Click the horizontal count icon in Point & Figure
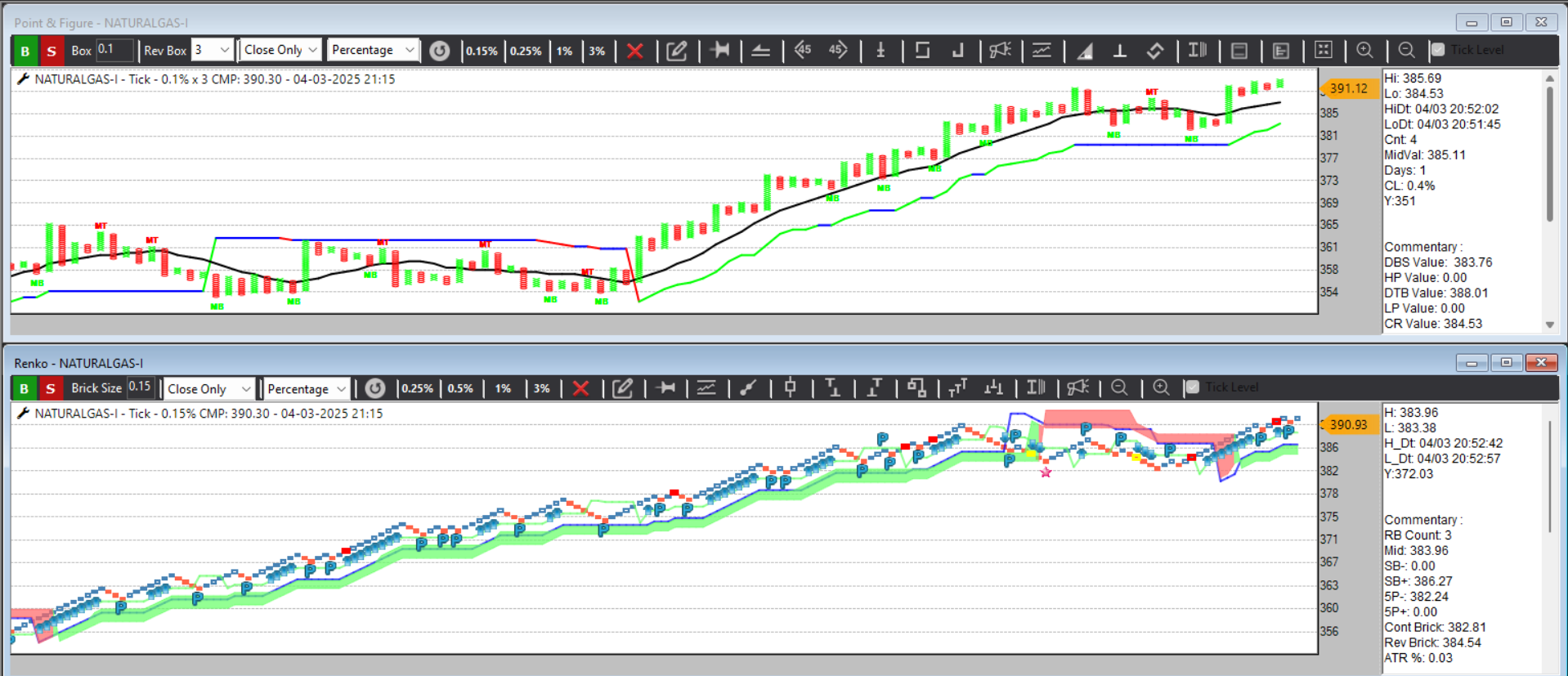 [720, 50]
